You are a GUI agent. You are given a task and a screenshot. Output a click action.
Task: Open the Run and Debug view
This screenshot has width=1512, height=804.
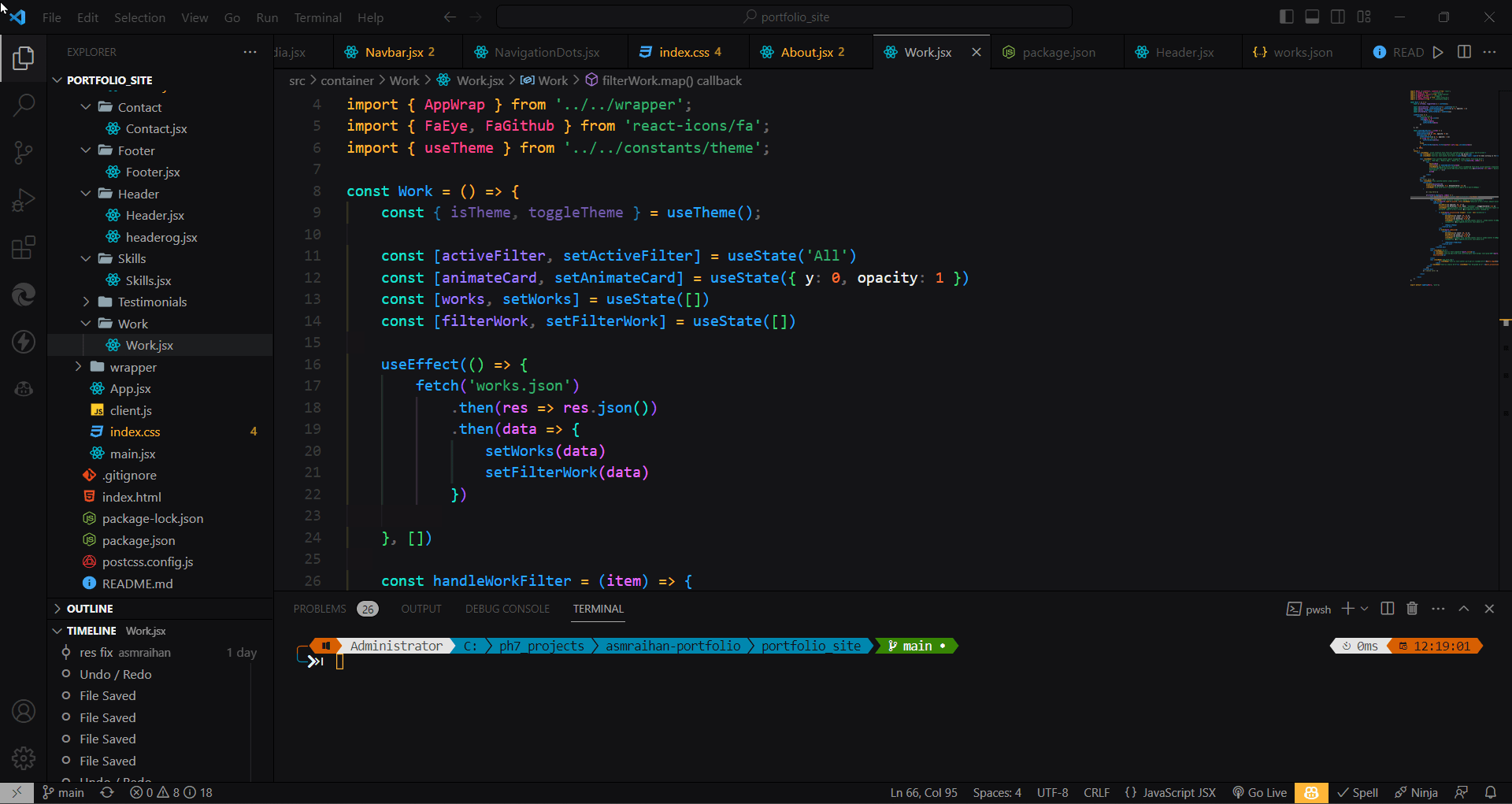(23, 199)
